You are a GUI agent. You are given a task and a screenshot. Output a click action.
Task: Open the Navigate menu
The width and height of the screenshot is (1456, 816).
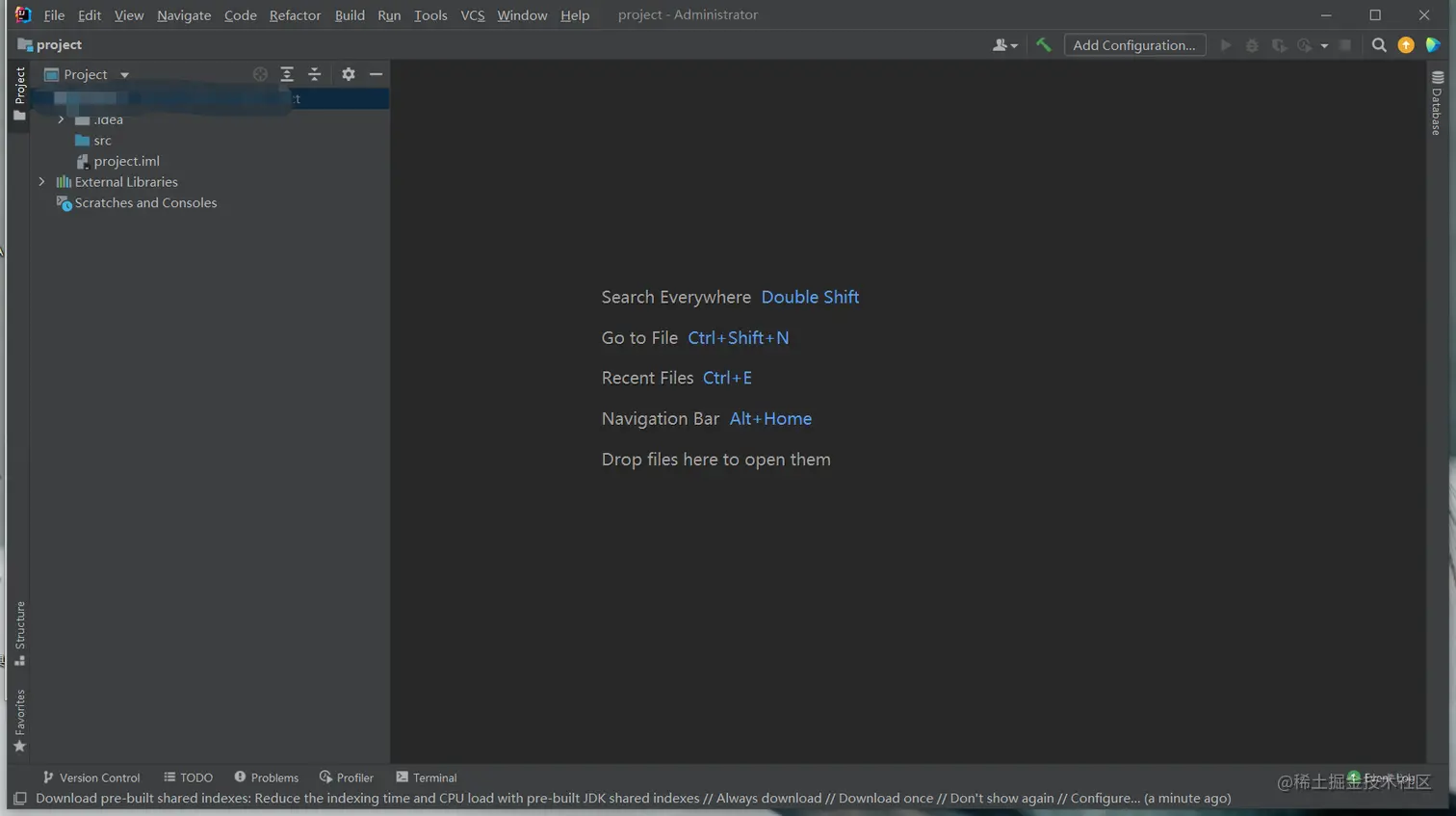[x=184, y=15]
